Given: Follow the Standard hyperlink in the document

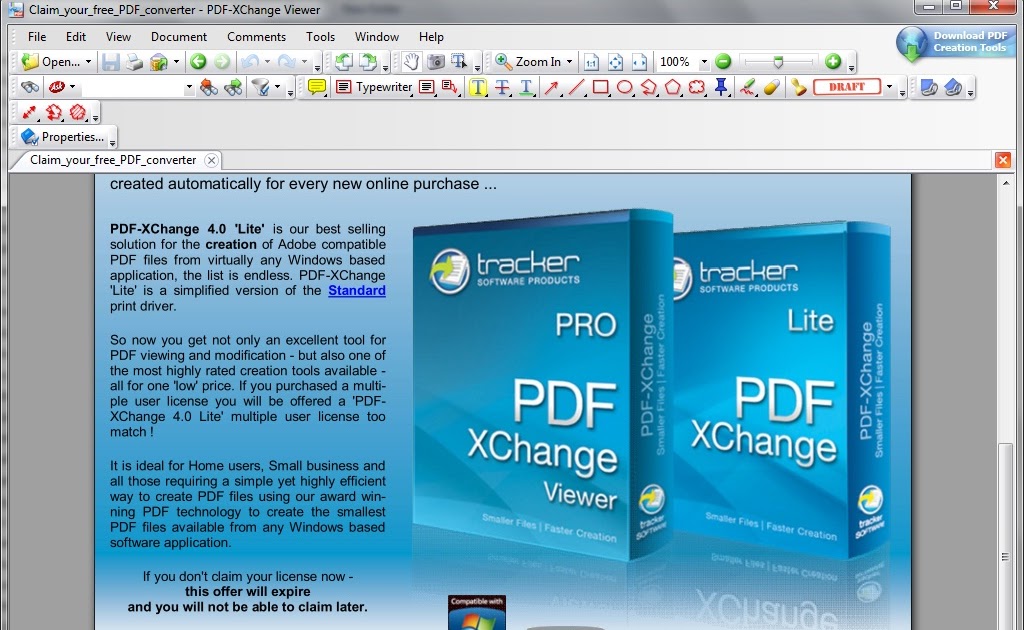Looking at the screenshot, I should (x=357, y=291).
